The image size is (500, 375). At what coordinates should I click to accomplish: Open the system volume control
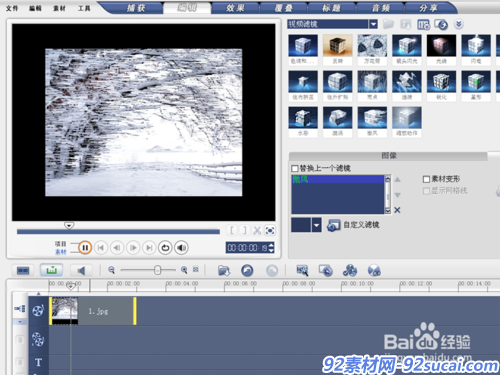click(181, 248)
